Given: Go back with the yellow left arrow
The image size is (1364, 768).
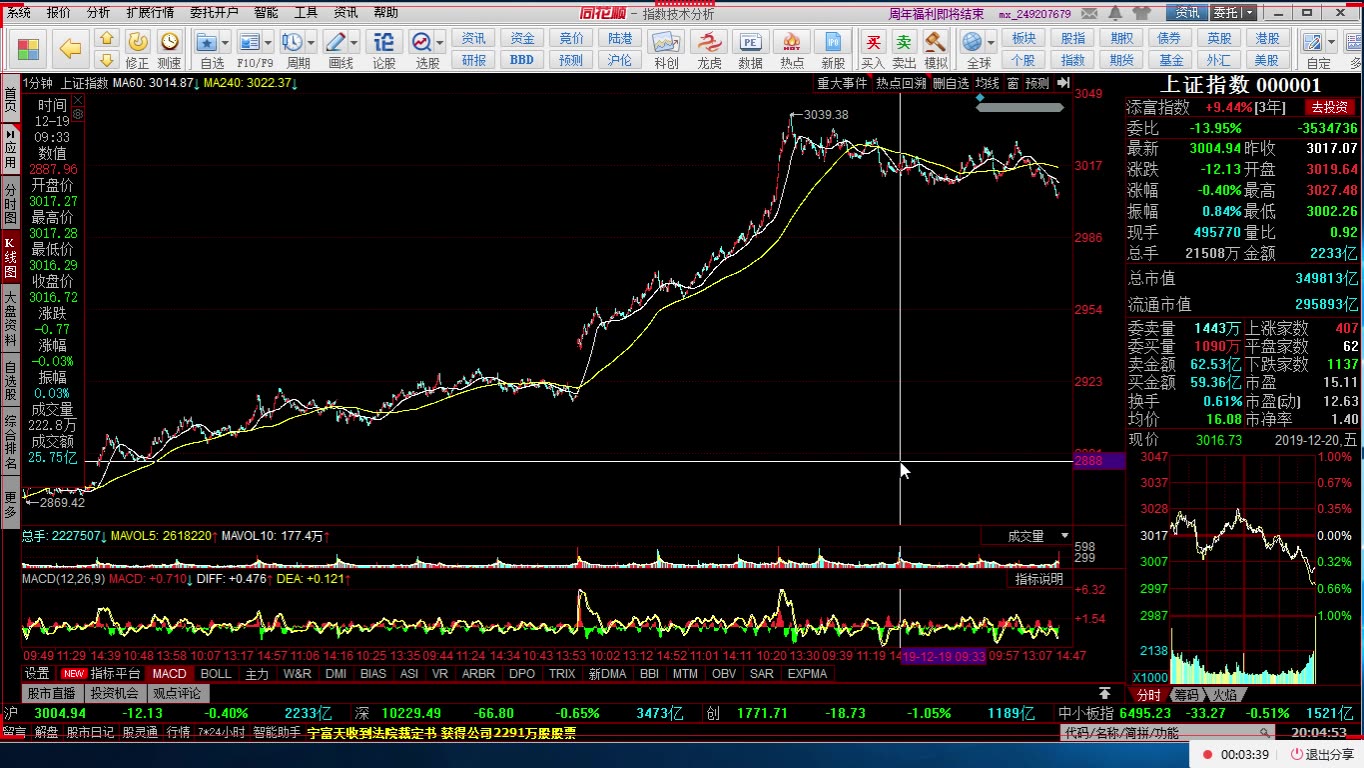Looking at the screenshot, I should (70, 48).
